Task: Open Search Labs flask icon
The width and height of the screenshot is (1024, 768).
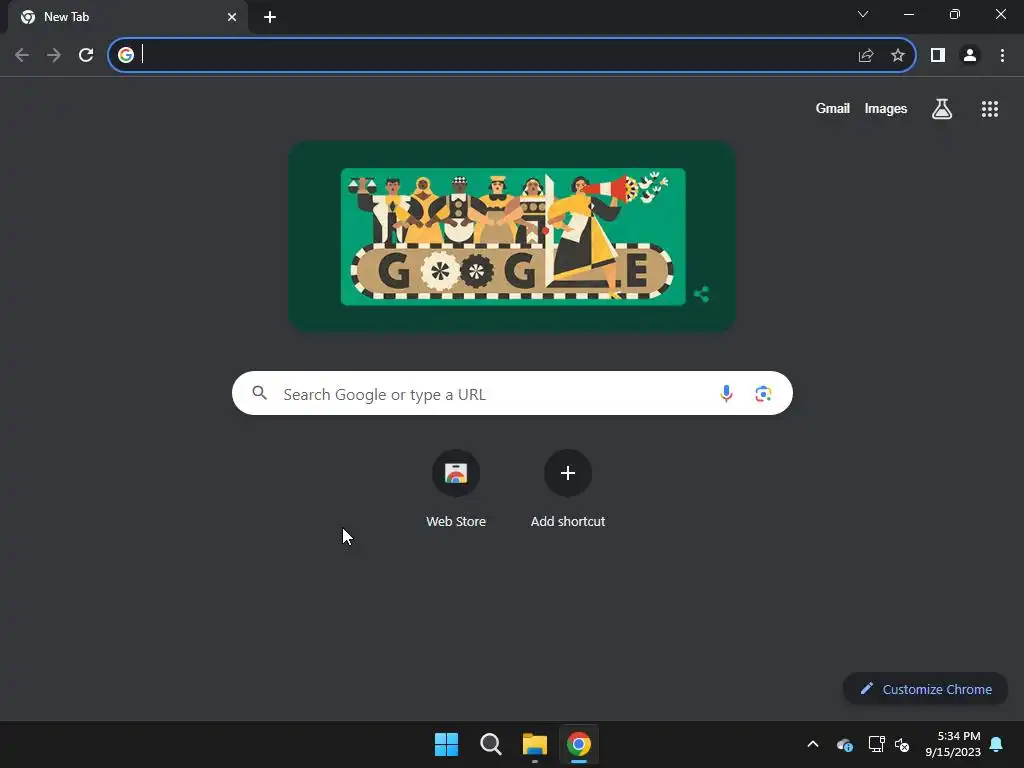Action: click(x=942, y=108)
